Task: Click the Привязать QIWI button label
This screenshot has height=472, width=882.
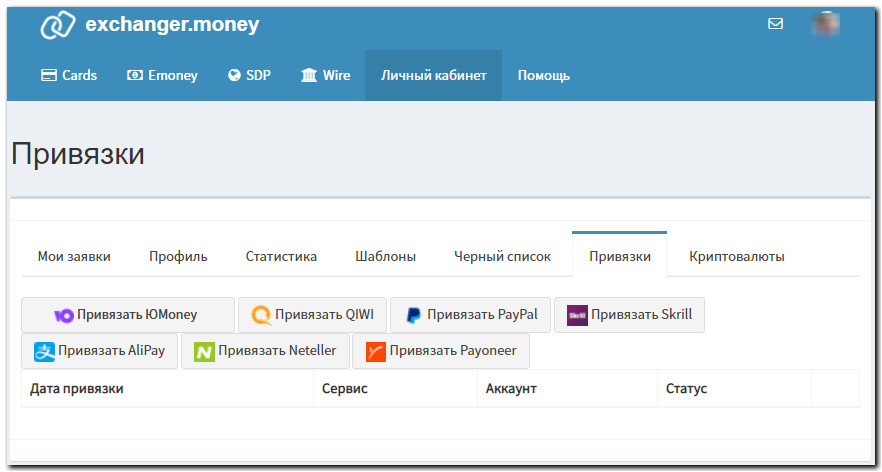Action: pos(325,314)
